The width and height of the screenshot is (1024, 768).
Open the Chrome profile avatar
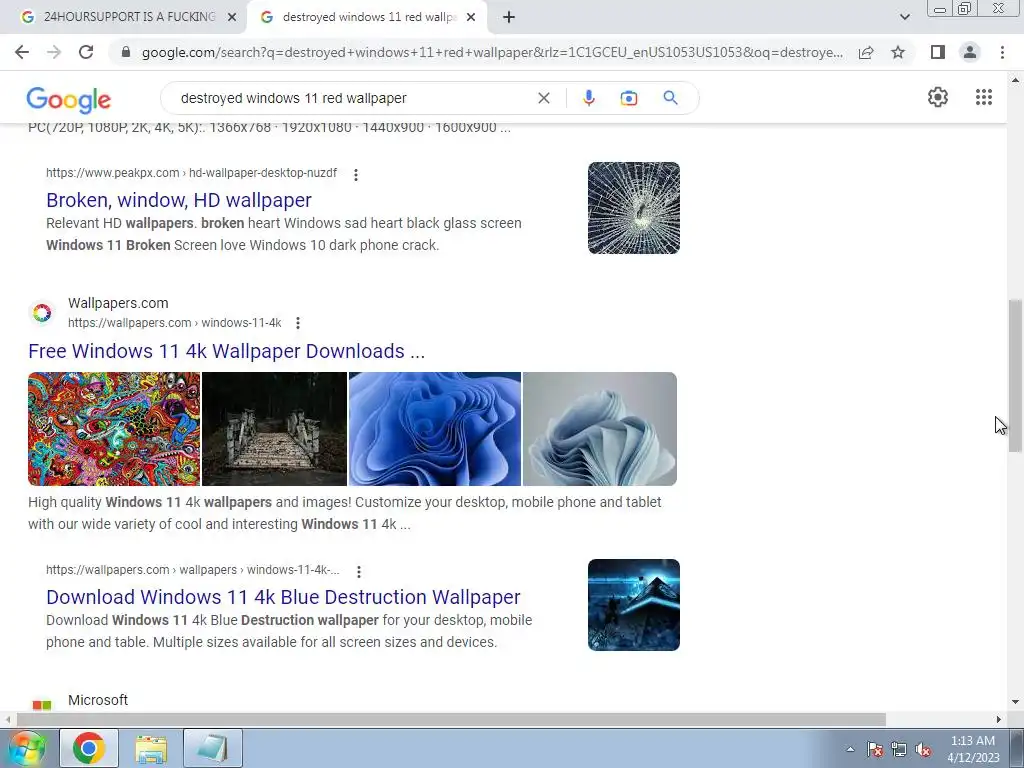[x=970, y=52]
